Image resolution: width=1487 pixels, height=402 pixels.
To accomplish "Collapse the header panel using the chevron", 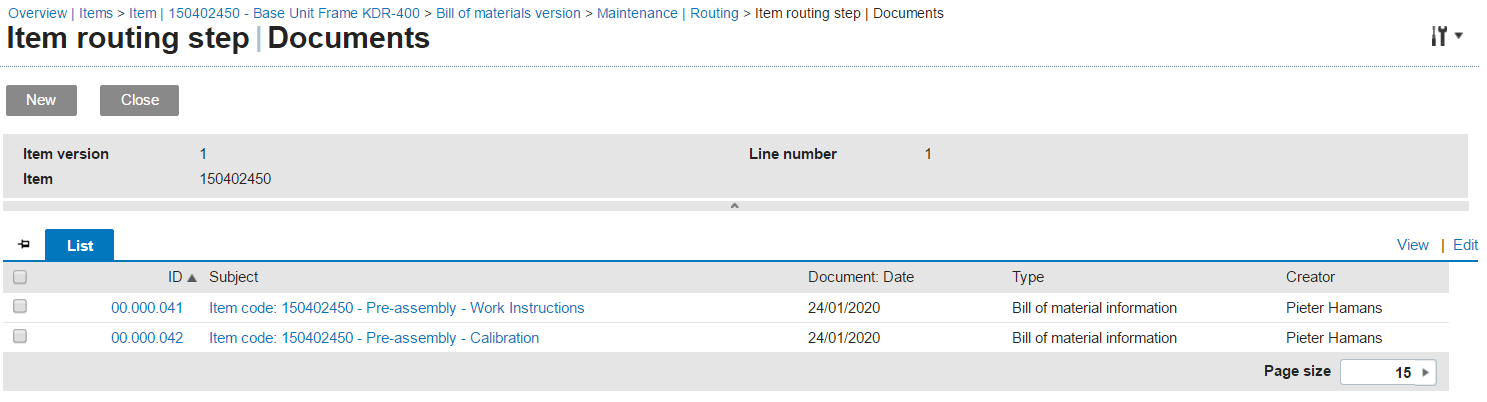I will click(734, 206).
